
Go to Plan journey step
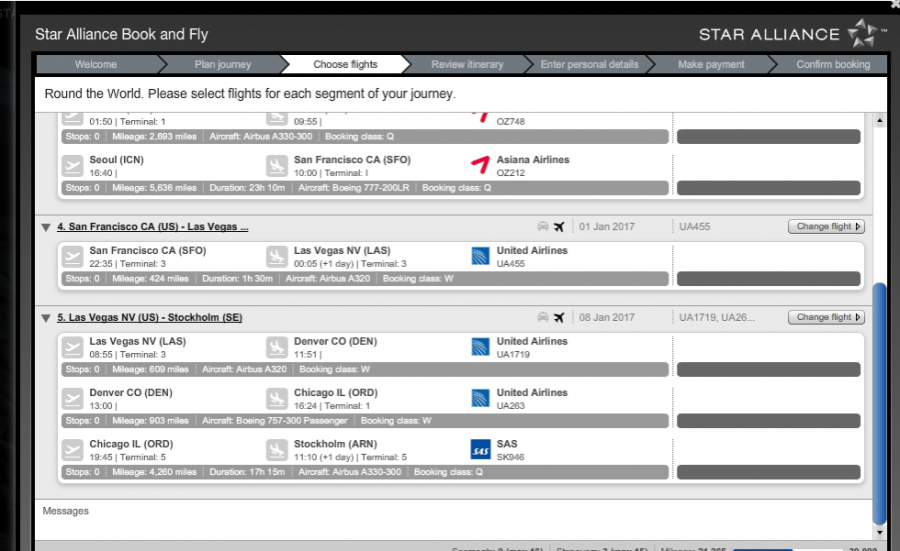point(223,64)
